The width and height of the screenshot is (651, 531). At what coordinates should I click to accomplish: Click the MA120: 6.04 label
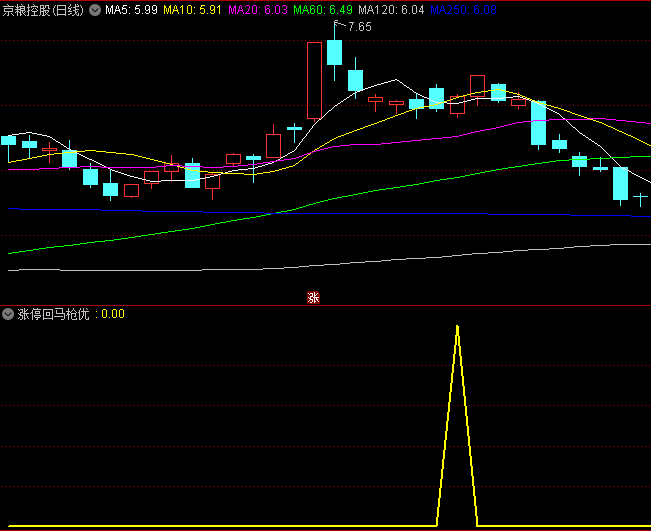pos(391,10)
